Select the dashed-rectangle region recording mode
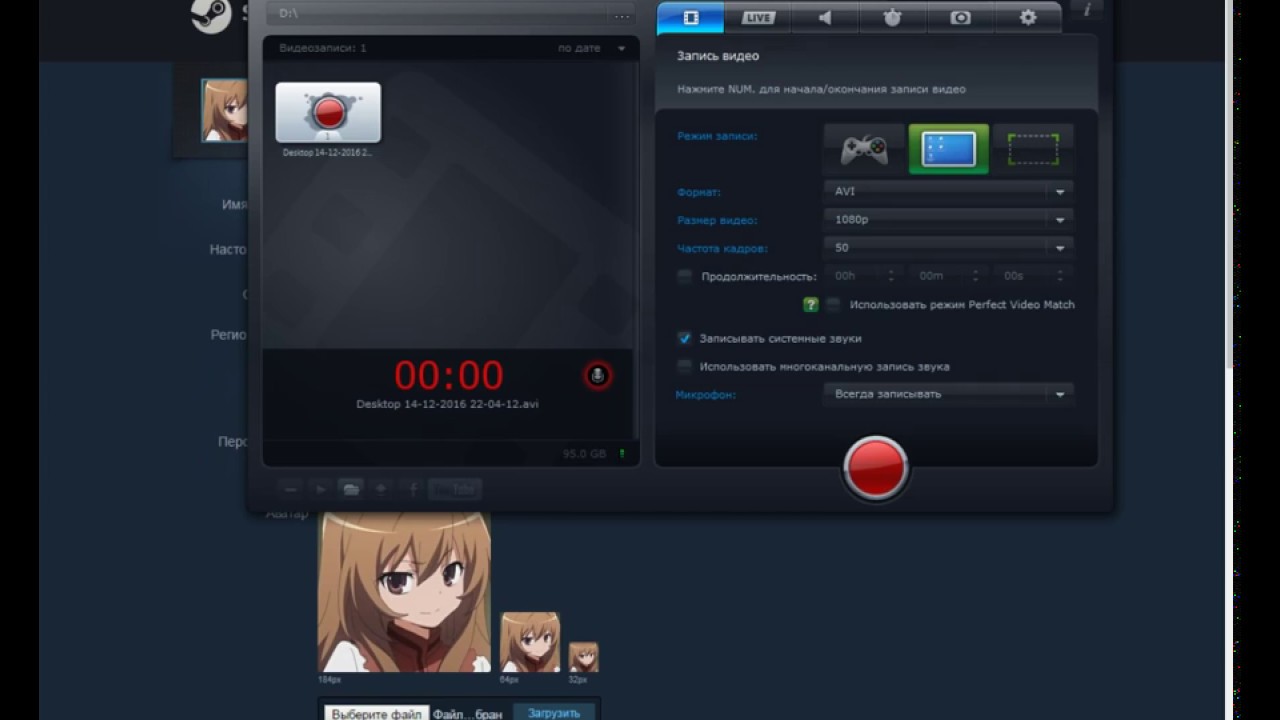This screenshot has height=720, width=1280. pos(1033,149)
